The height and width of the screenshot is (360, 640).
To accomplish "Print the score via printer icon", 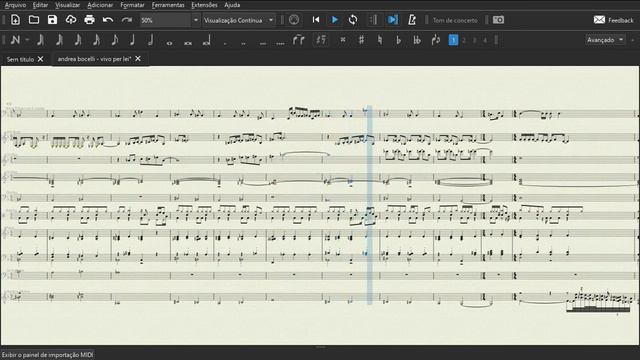I will (89, 20).
